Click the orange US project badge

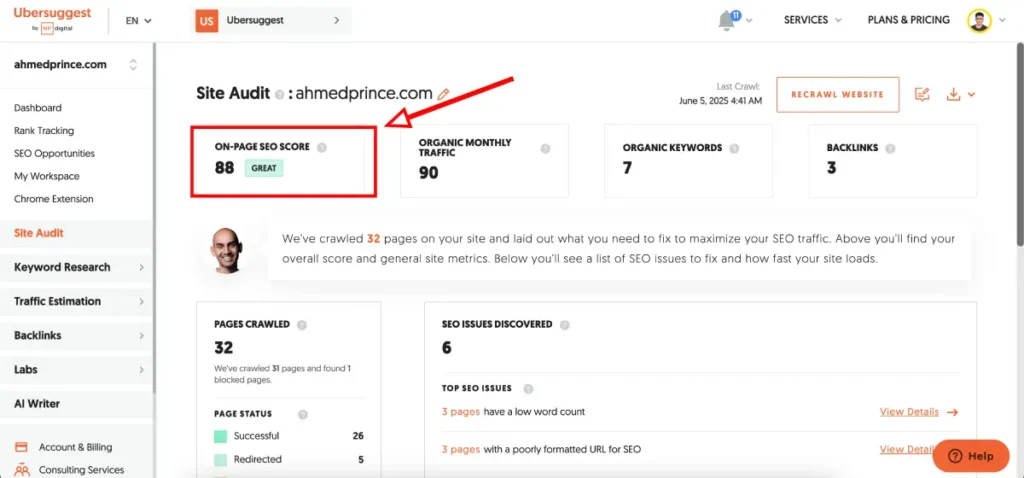(207, 20)
